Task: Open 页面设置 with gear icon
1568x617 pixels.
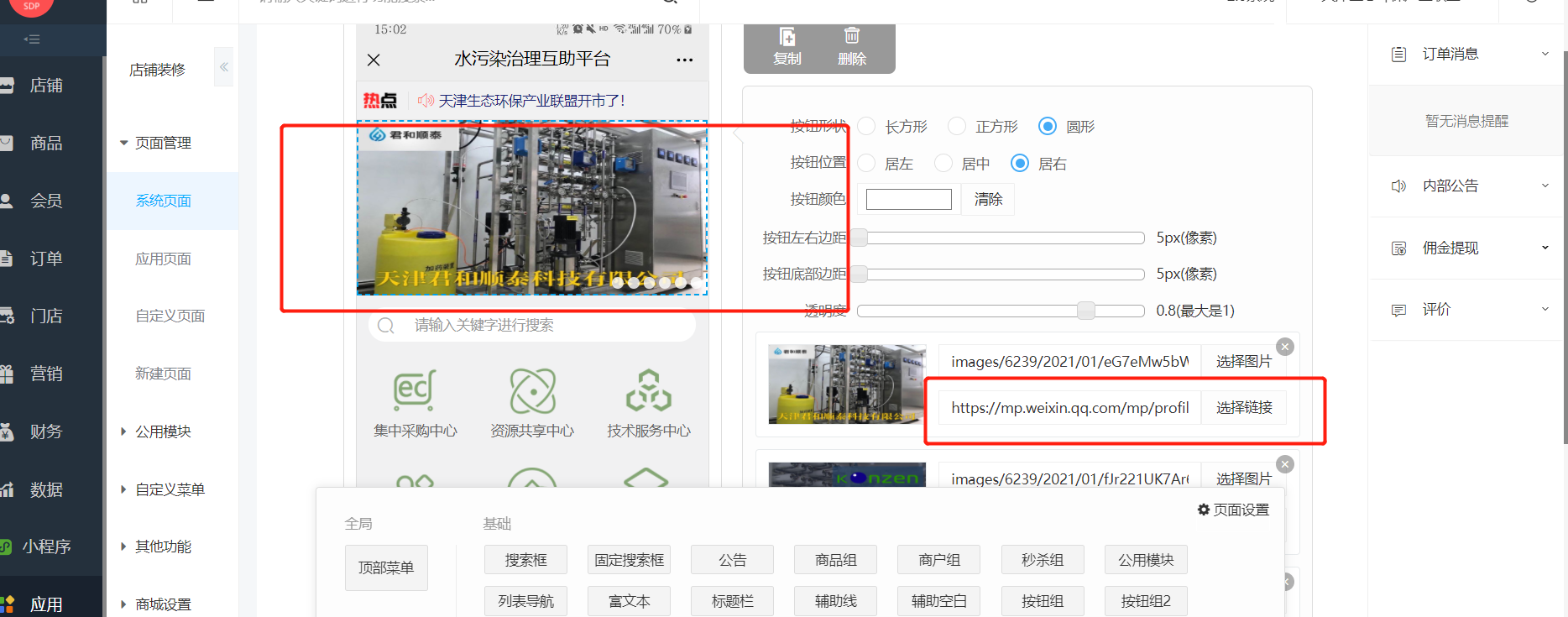Action: point(1233,510)
